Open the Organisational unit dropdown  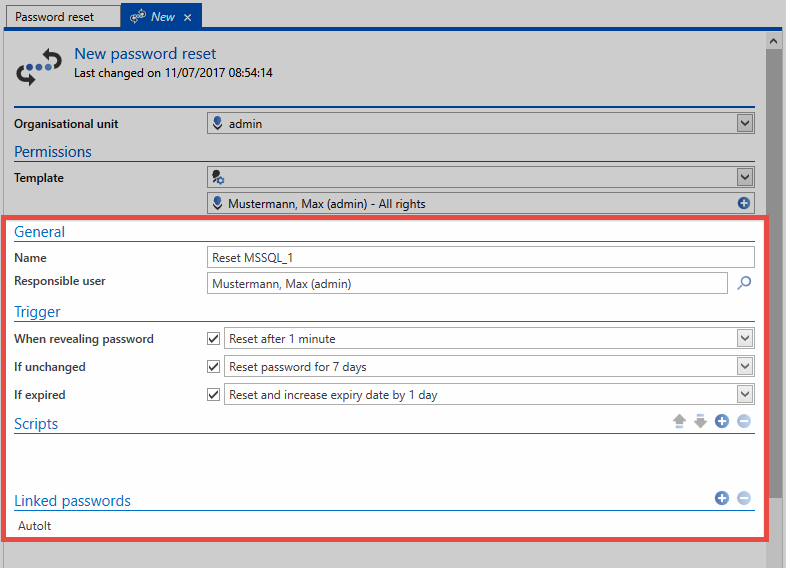[744, 123]
